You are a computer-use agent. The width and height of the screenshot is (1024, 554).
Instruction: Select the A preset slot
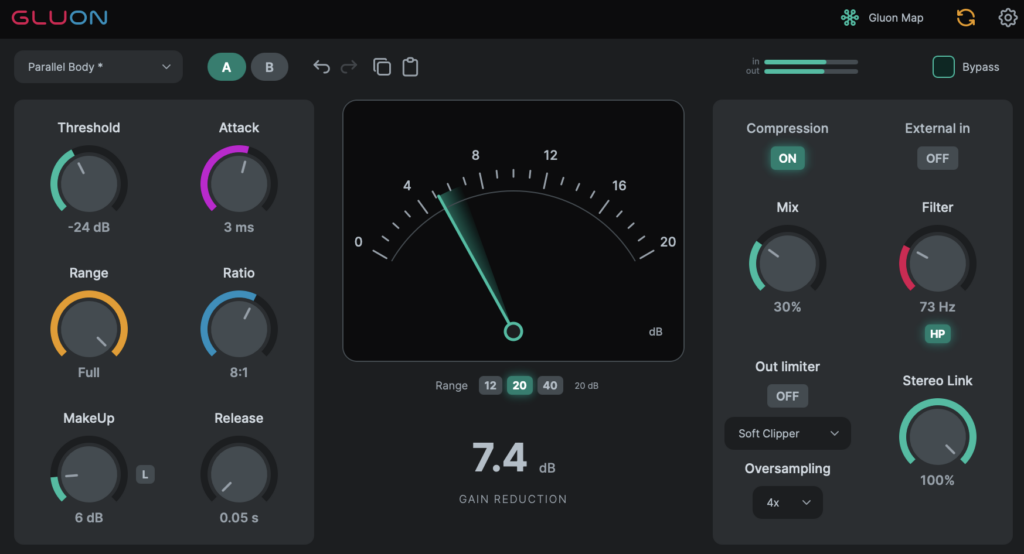pos(227,67)
